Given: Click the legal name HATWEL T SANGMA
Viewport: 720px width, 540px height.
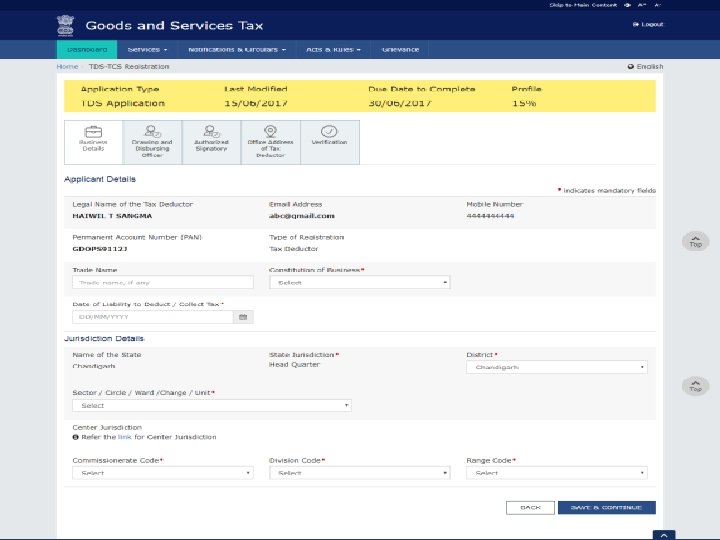Looking at the screenshot, I should click(112, 216).
